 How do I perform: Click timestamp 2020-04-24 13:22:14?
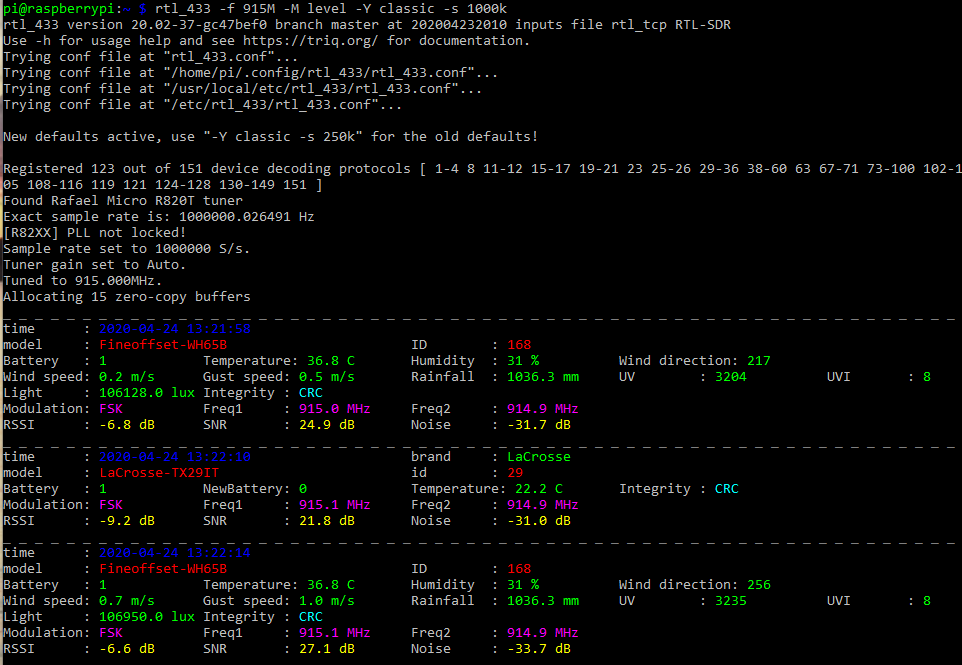tap(175, 552)
